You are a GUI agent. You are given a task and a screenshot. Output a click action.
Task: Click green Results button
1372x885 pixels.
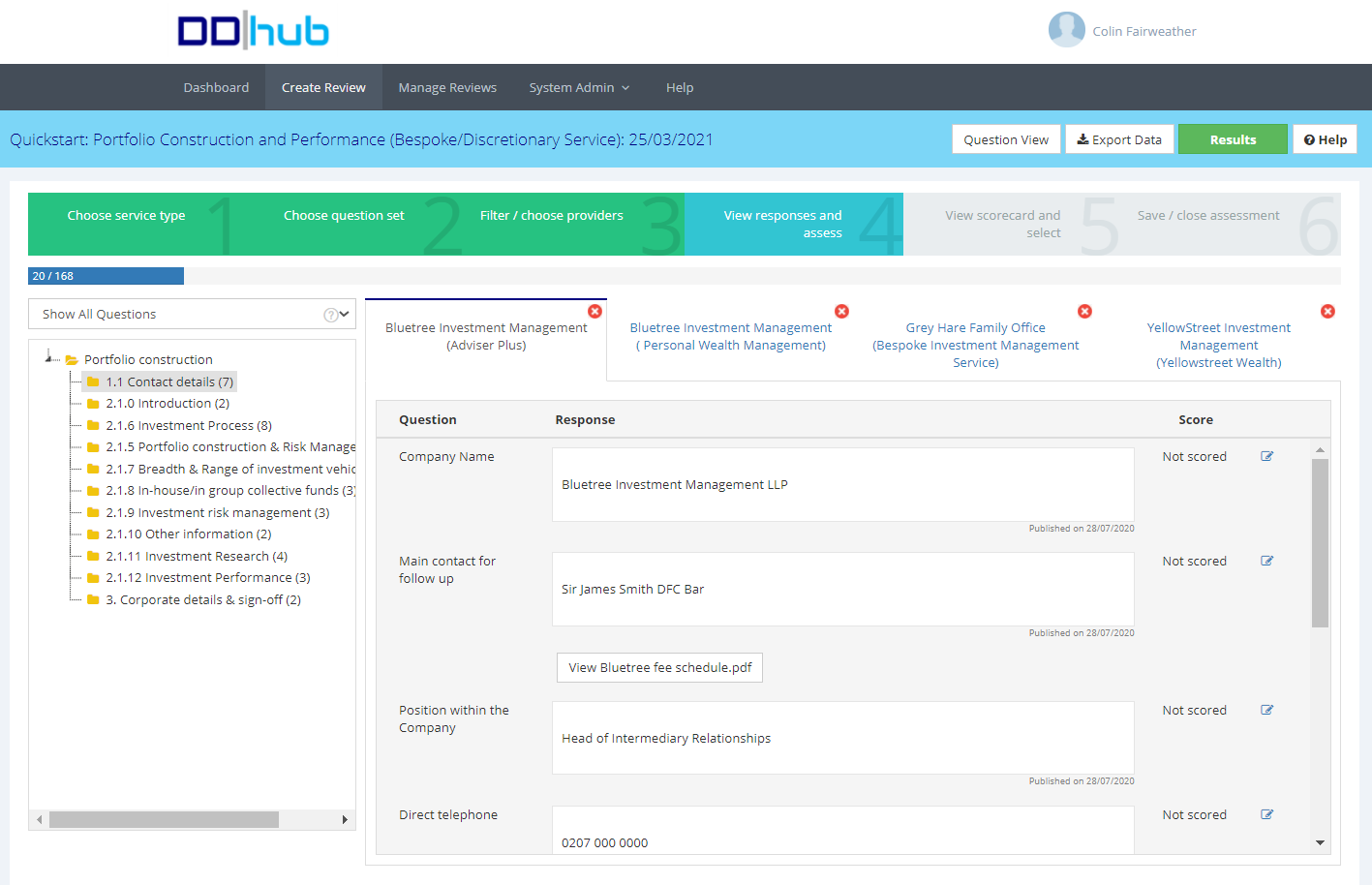pyautogui.click(x=1233, y=139)
